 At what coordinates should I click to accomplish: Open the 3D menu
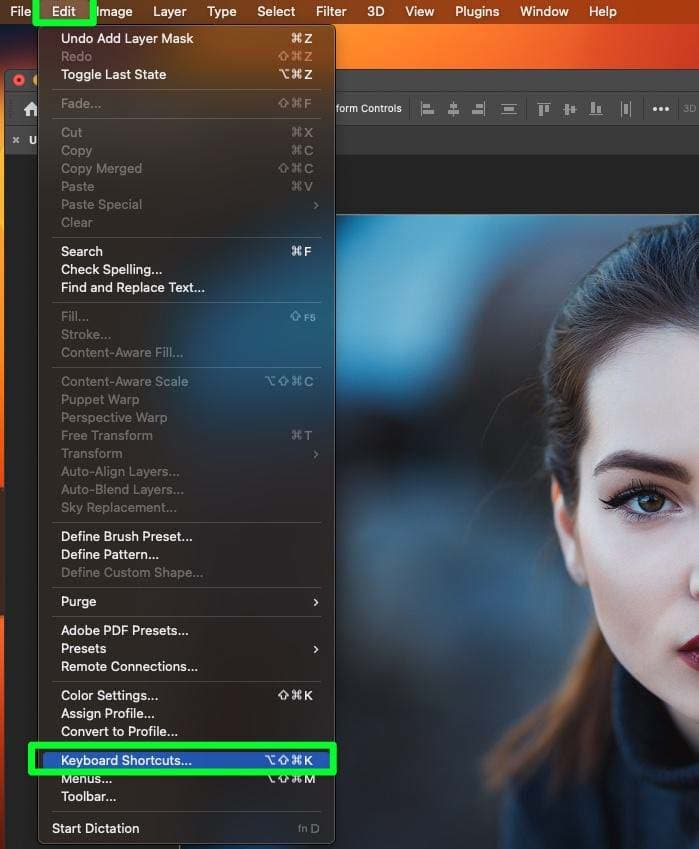(375, 11)
